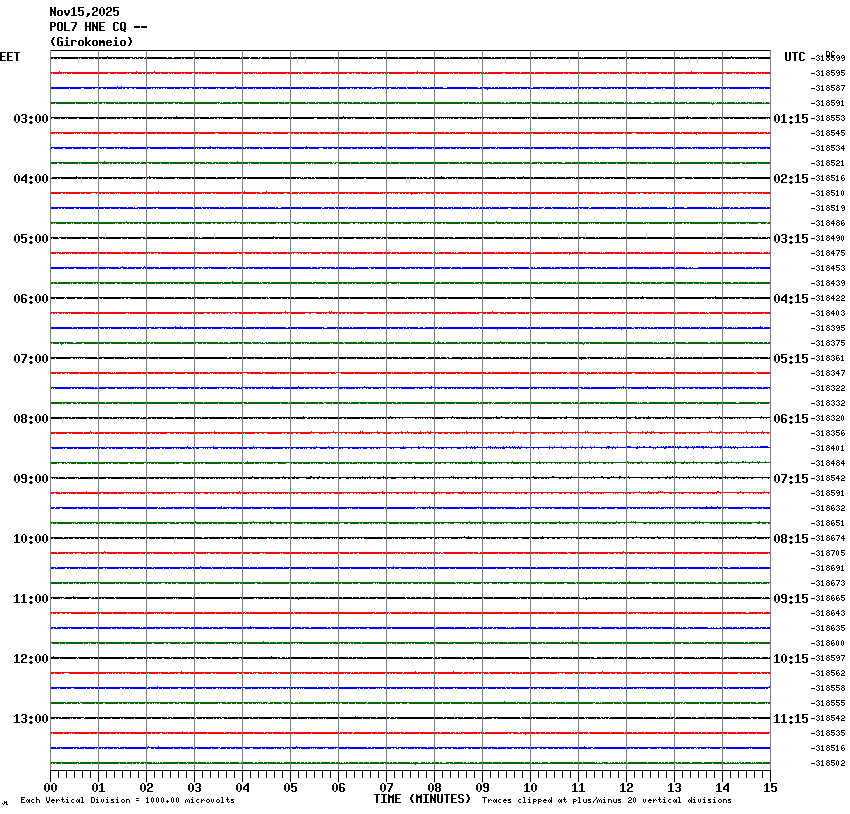Select the POL7 HNE CQ station label

(x=98, y=27)
